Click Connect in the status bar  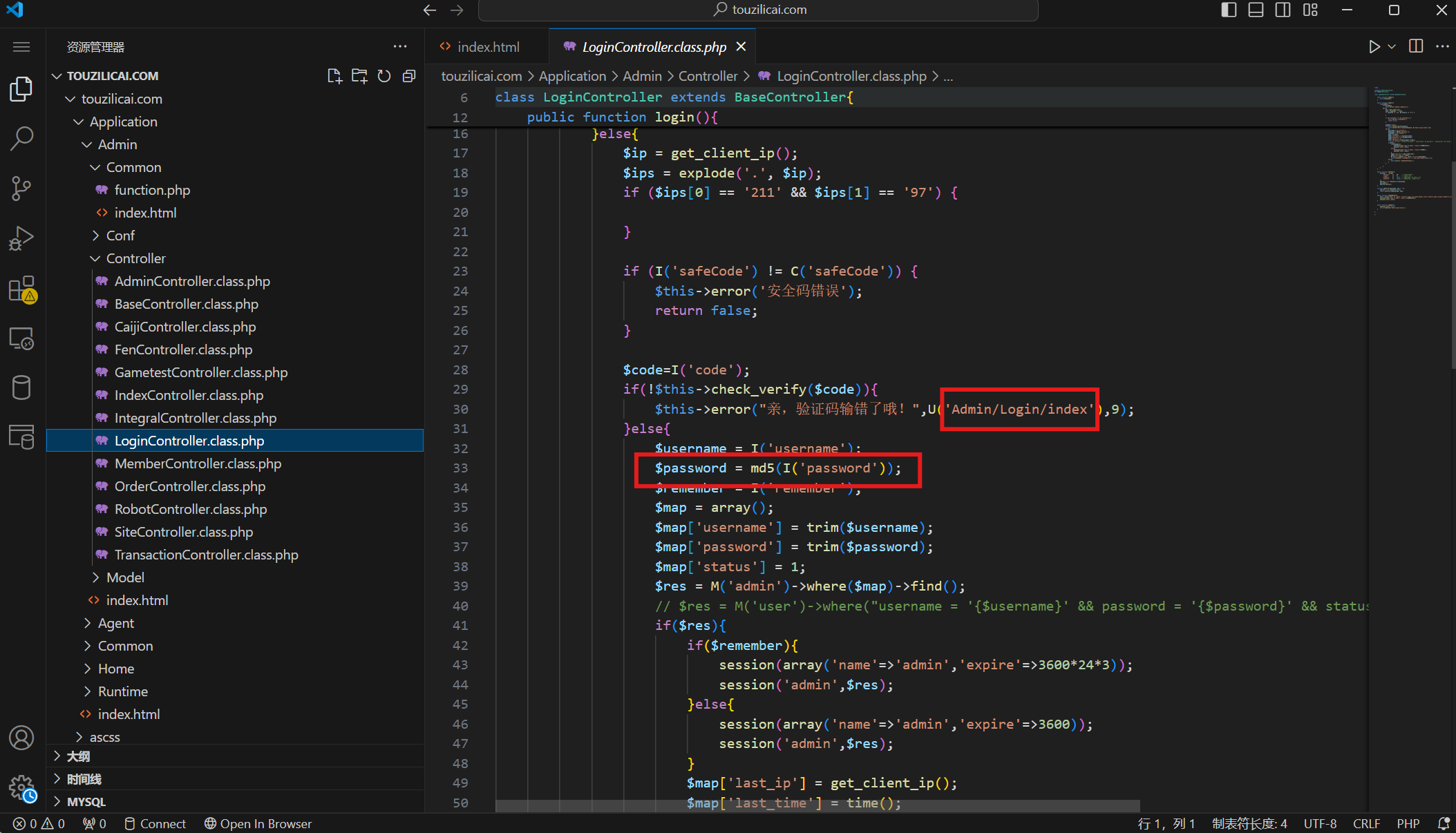coord(155,823)
